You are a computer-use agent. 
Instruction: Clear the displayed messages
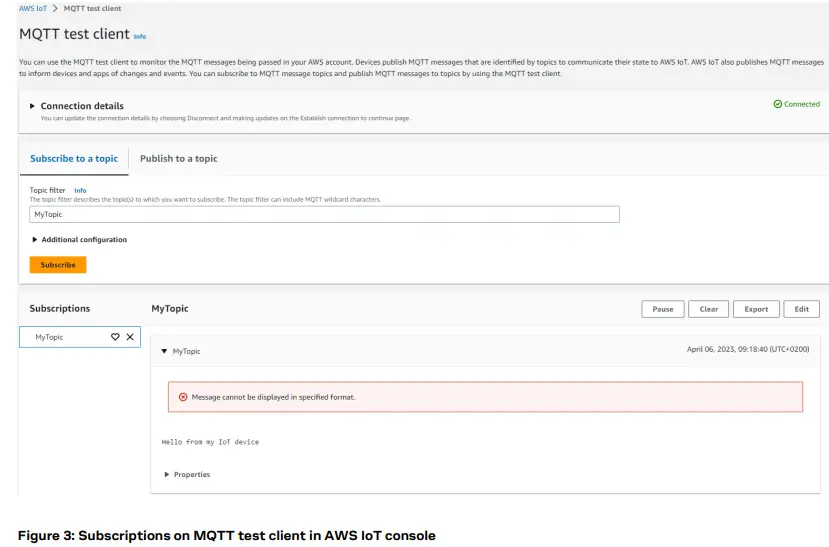[708, 309]
